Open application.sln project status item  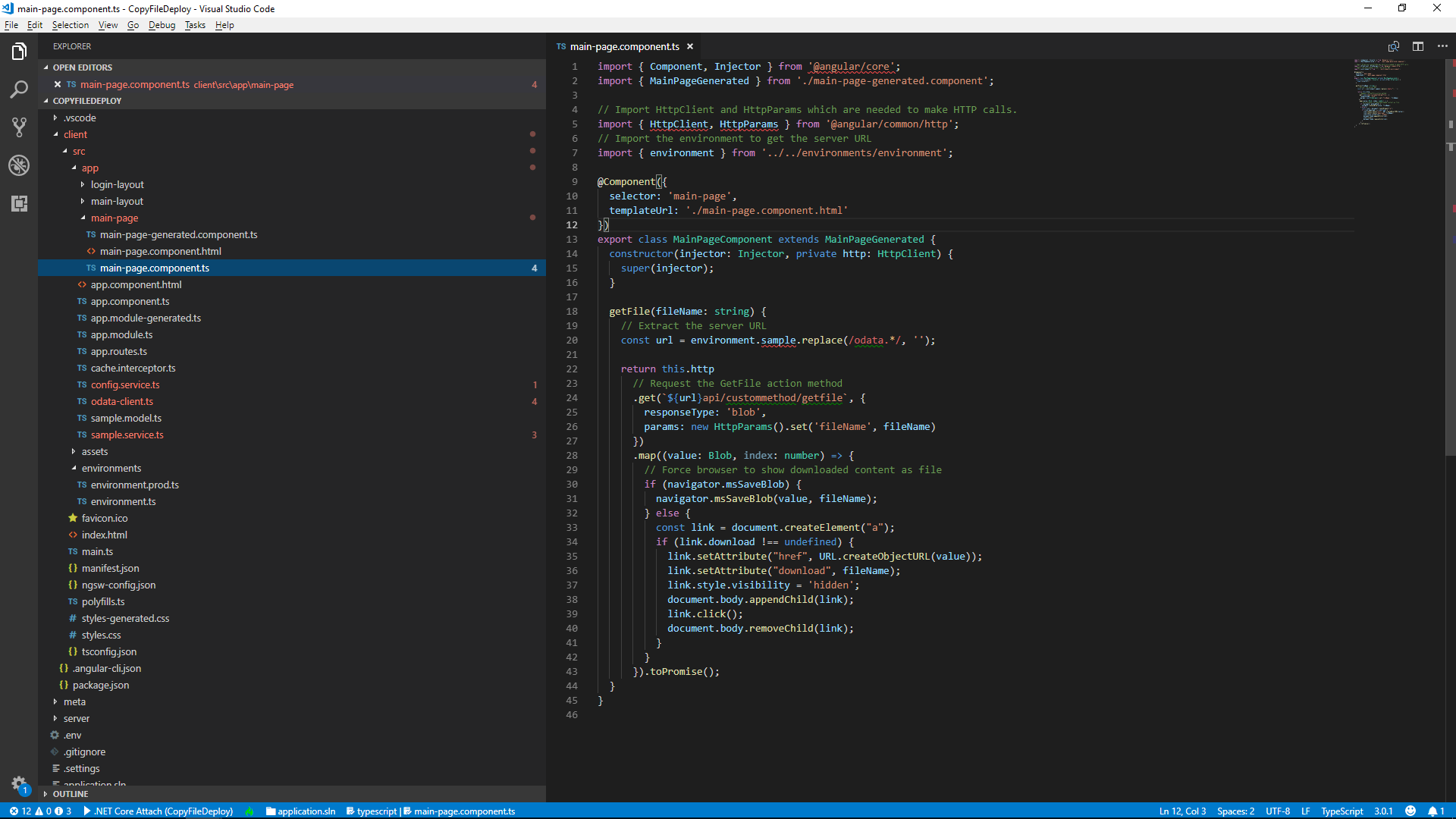(301, 811)
